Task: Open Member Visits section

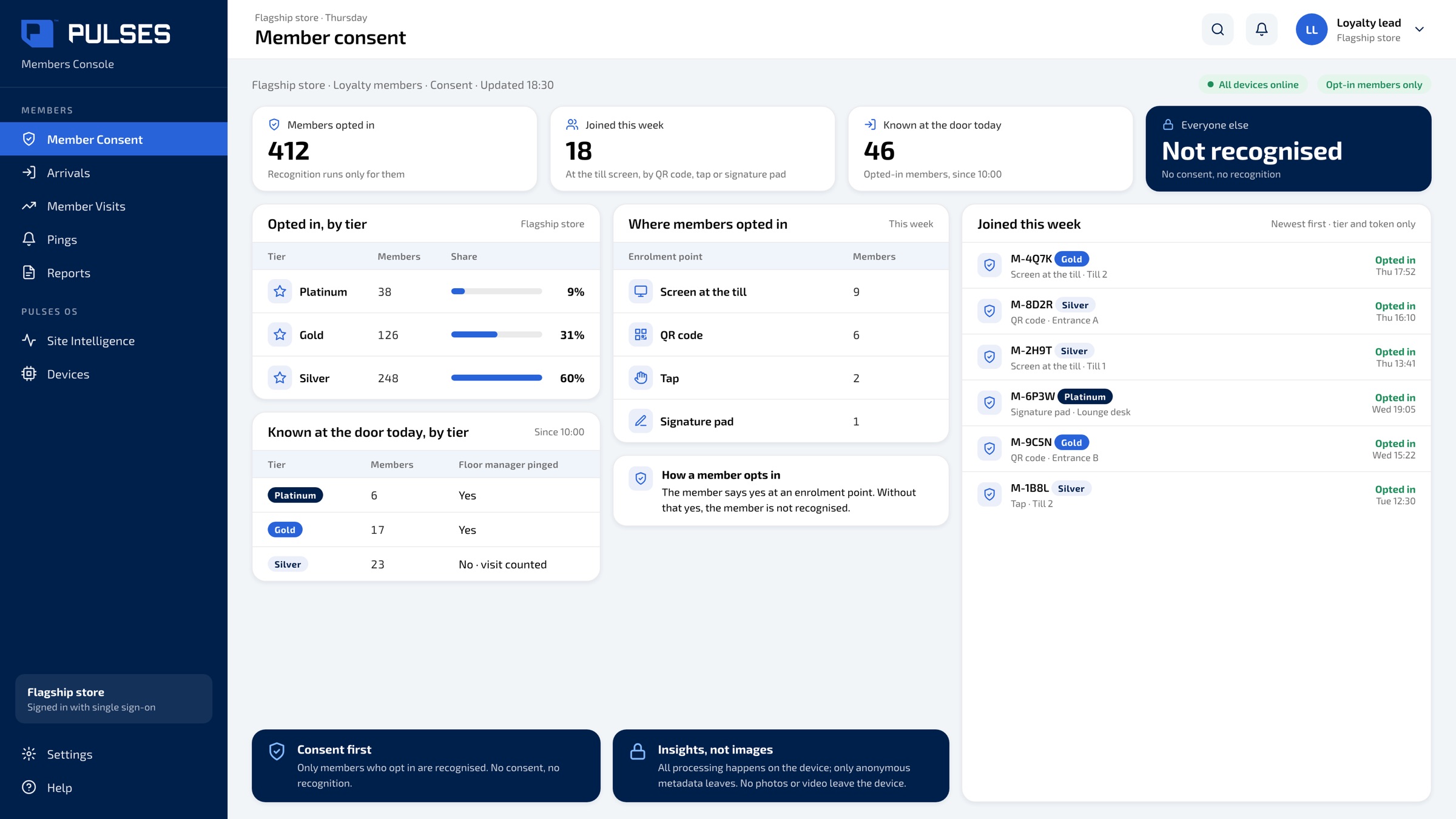Action: pos(113,206)
